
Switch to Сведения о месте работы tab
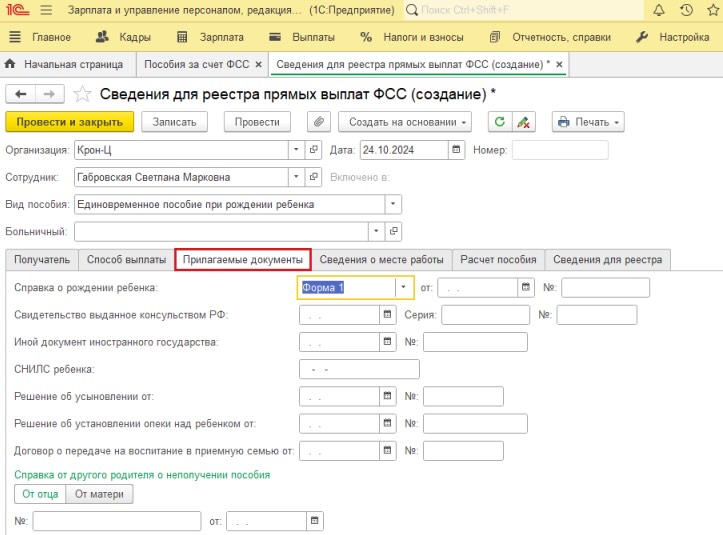click(x=382, y=260)
